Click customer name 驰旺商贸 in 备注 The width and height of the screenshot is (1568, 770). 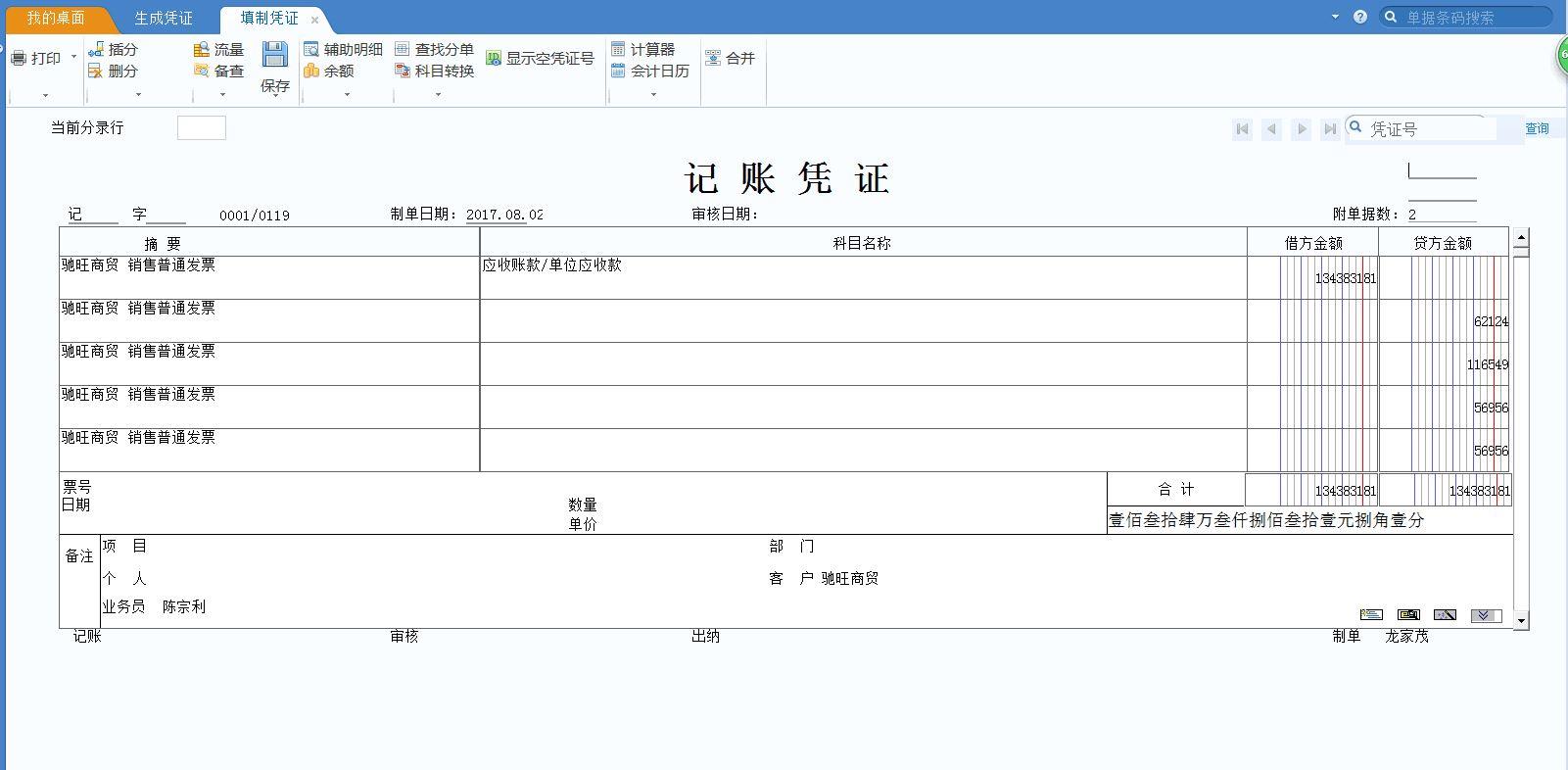coord(850,579)
